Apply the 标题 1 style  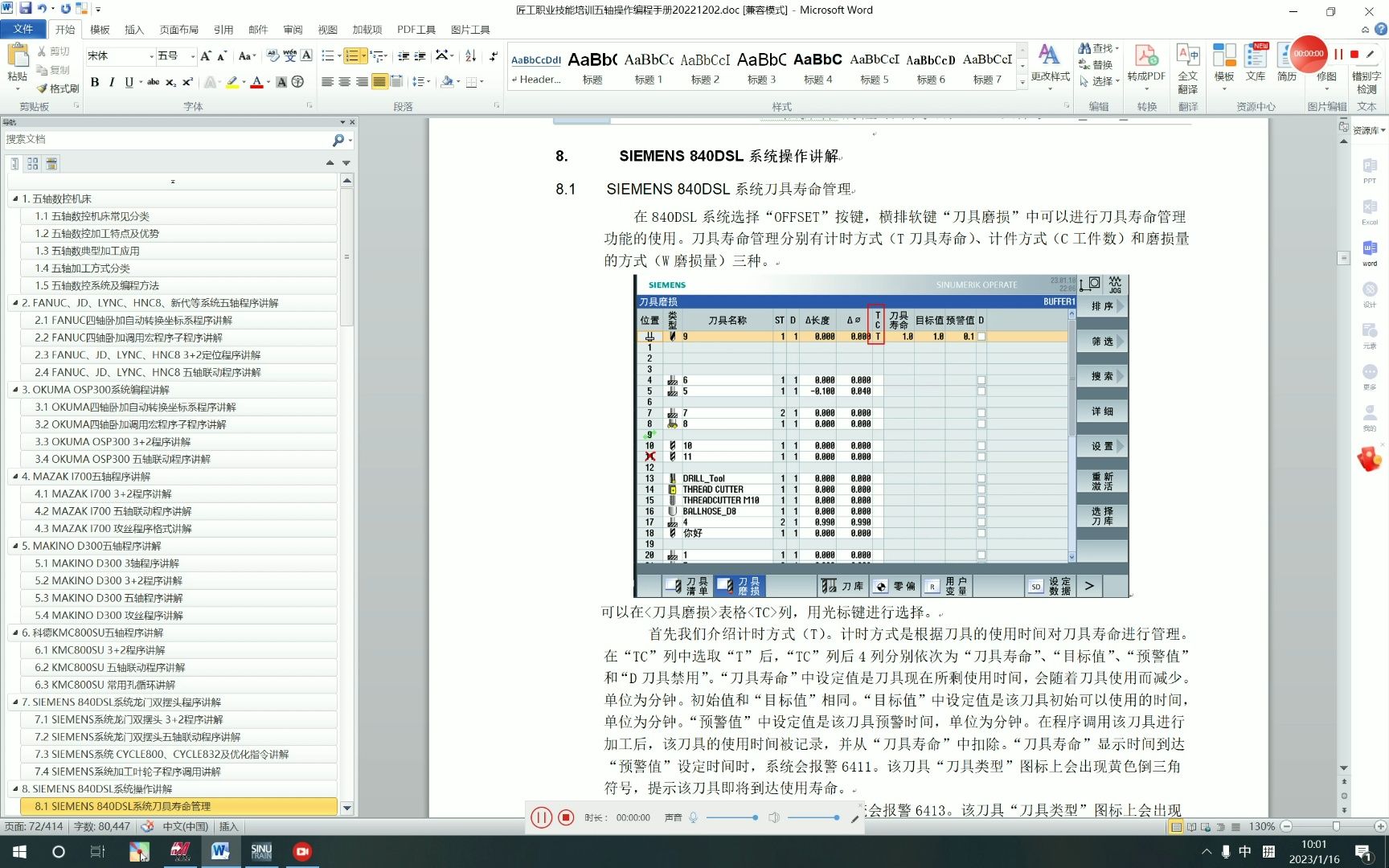pos(649,68)
